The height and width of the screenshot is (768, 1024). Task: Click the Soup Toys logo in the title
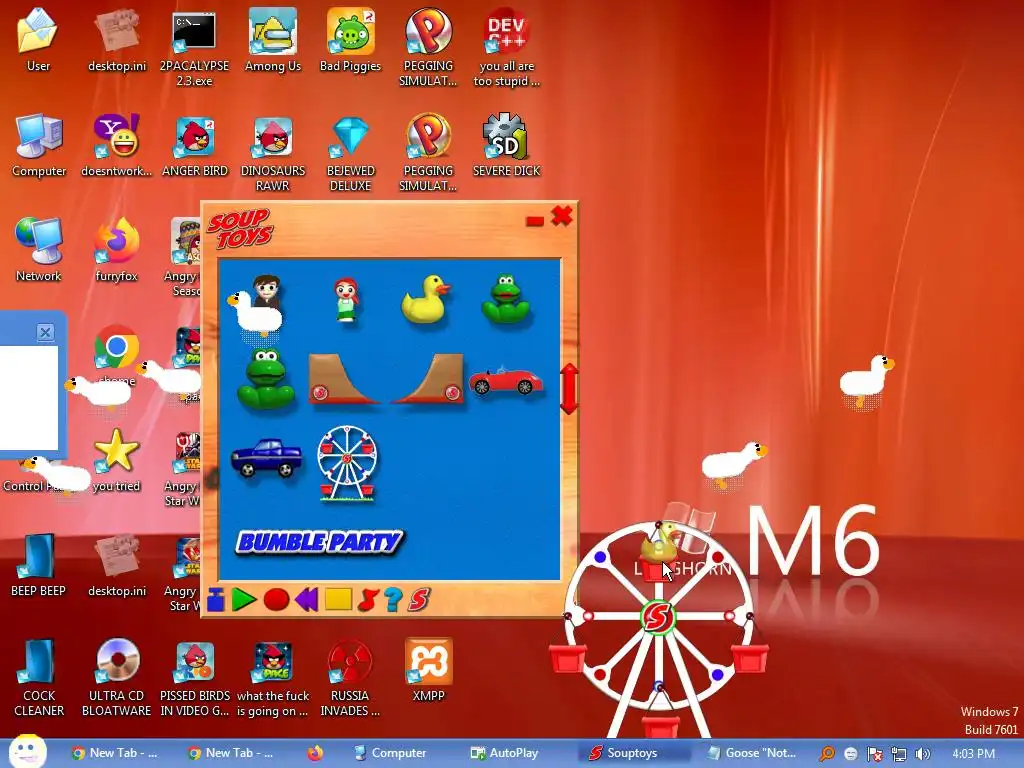coord(240,228)
